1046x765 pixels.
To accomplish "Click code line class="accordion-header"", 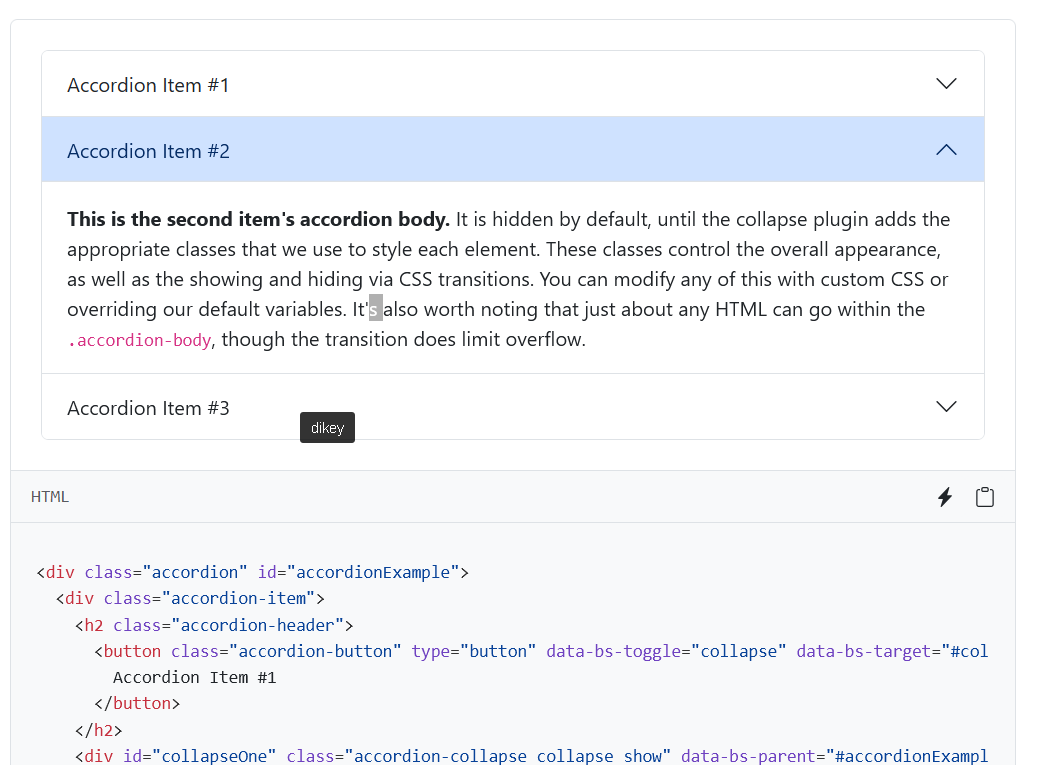I will (214, 625).
